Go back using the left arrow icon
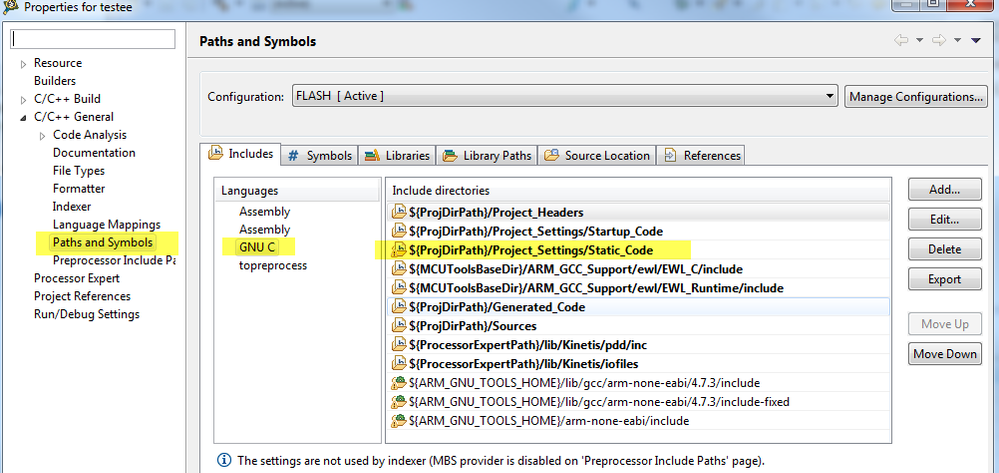999x473 pixels. (x=901, y=41)
